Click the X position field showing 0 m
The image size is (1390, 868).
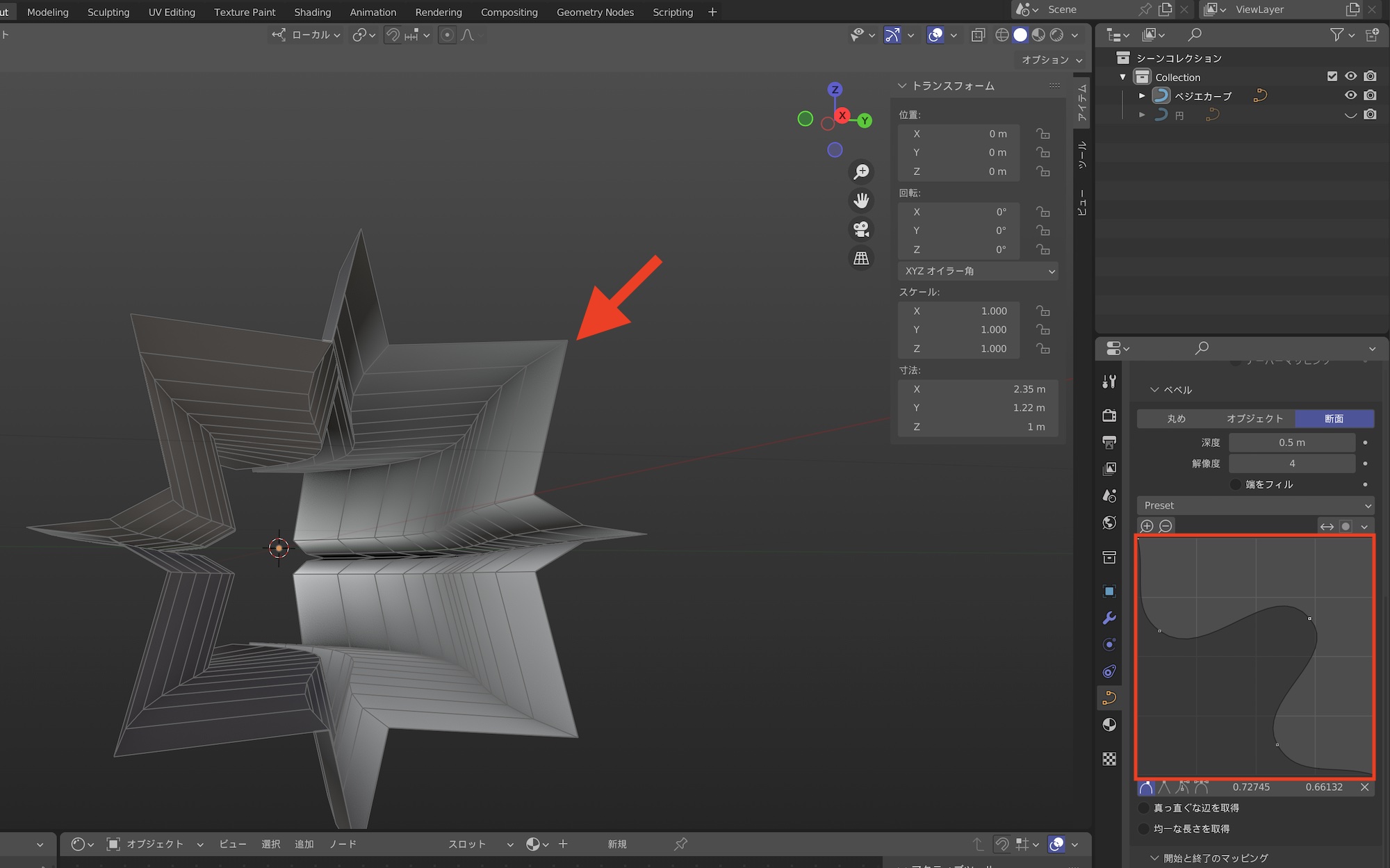point(959,133)
